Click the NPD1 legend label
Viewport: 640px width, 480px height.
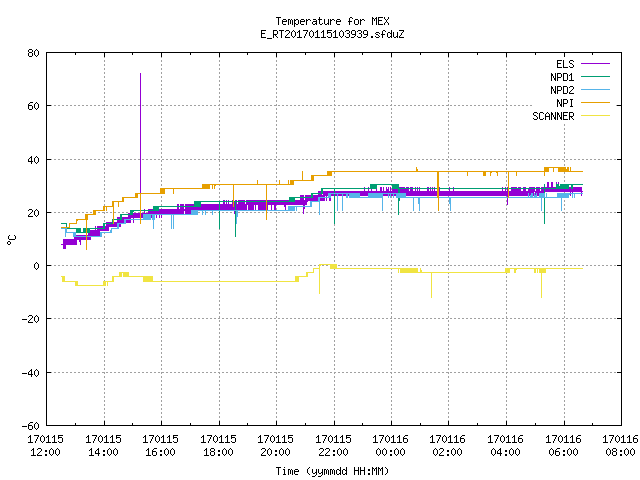coord(562,77)
